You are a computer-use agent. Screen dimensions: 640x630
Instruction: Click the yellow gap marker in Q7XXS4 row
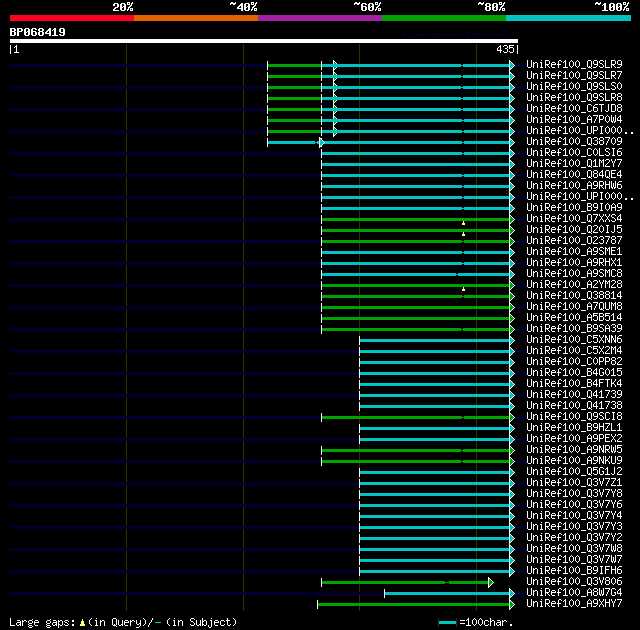(463, 223)
